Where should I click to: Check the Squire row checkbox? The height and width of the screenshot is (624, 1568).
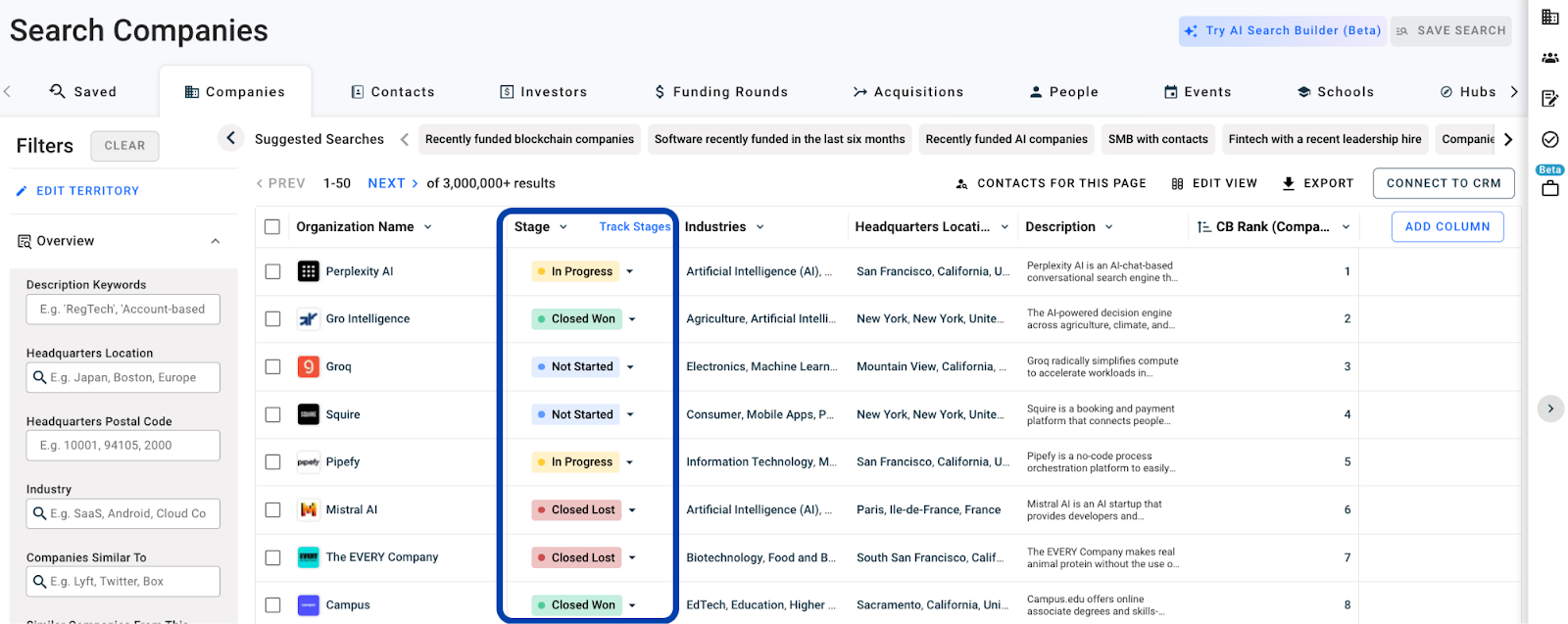coord(272,414)
